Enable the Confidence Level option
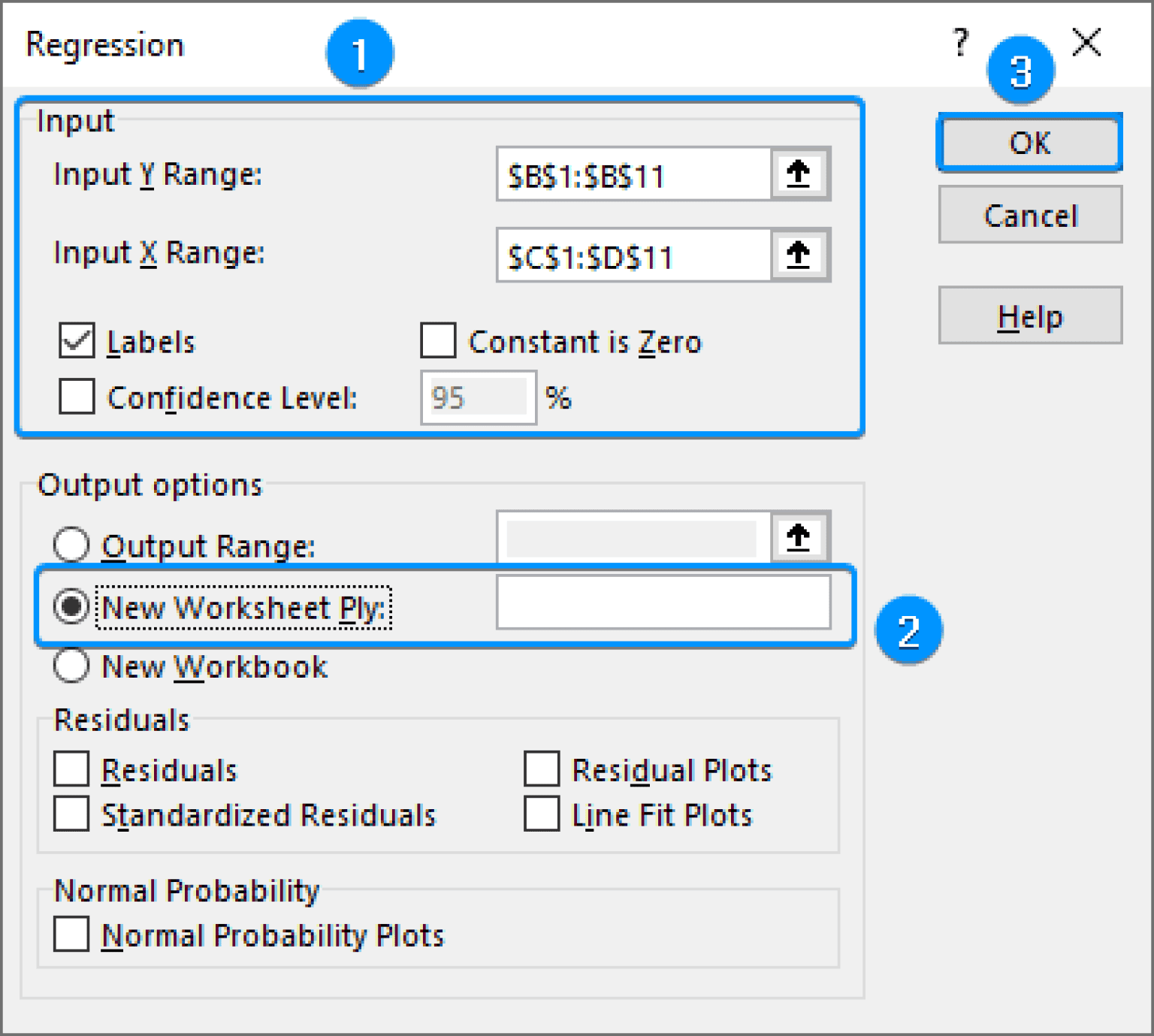This screenshot has height=1036, width=1154. tap(75, 397)
